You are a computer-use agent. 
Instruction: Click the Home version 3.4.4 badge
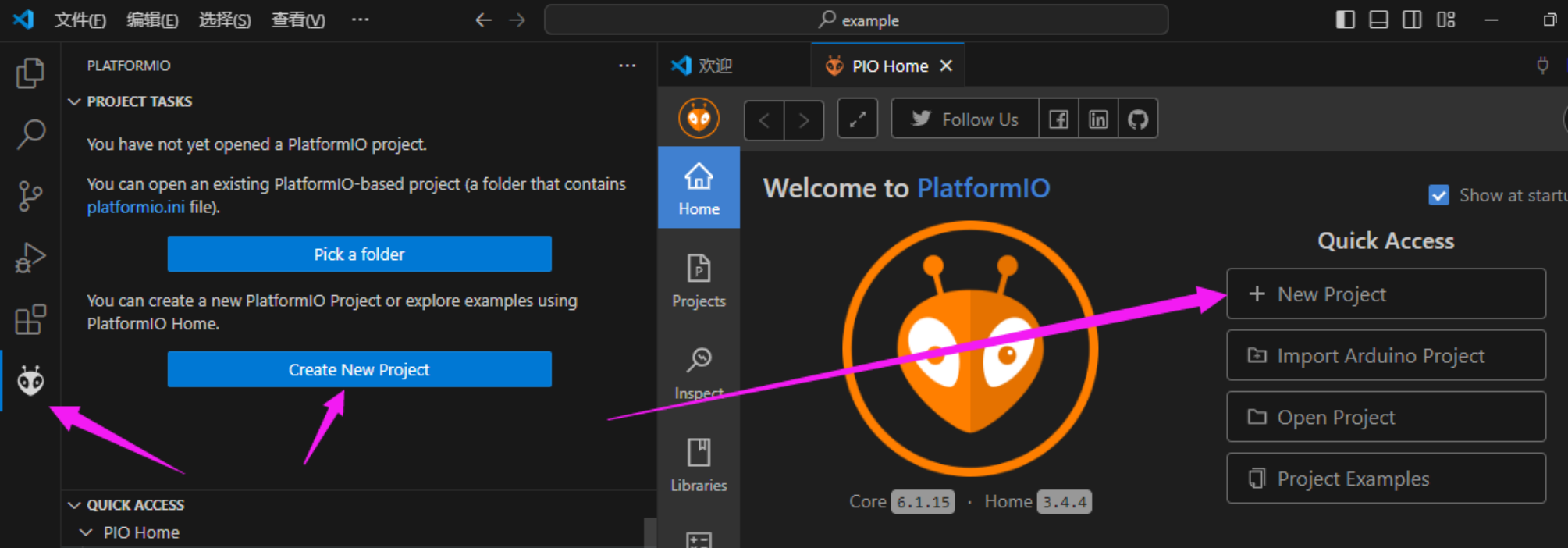pos(1065,502)
